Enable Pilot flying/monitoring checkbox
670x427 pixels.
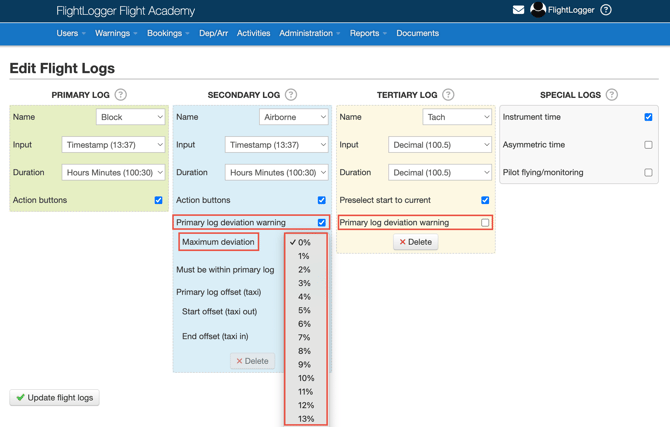tap(648, 172)
